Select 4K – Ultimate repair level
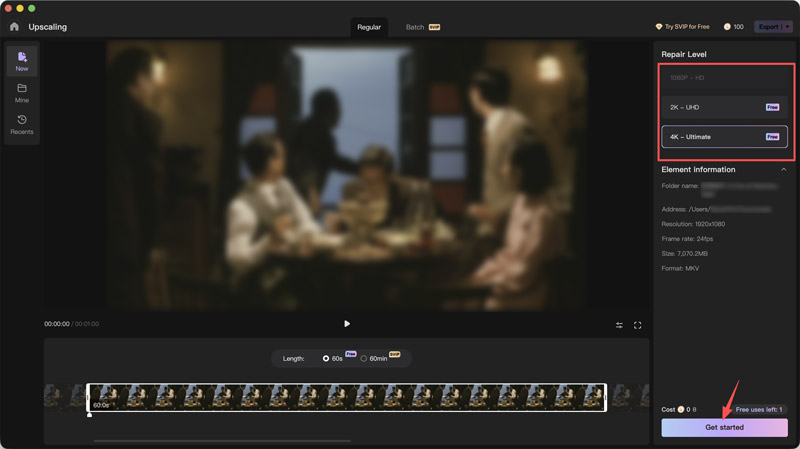This screenshot has width=800, height=449. (724, 137)
